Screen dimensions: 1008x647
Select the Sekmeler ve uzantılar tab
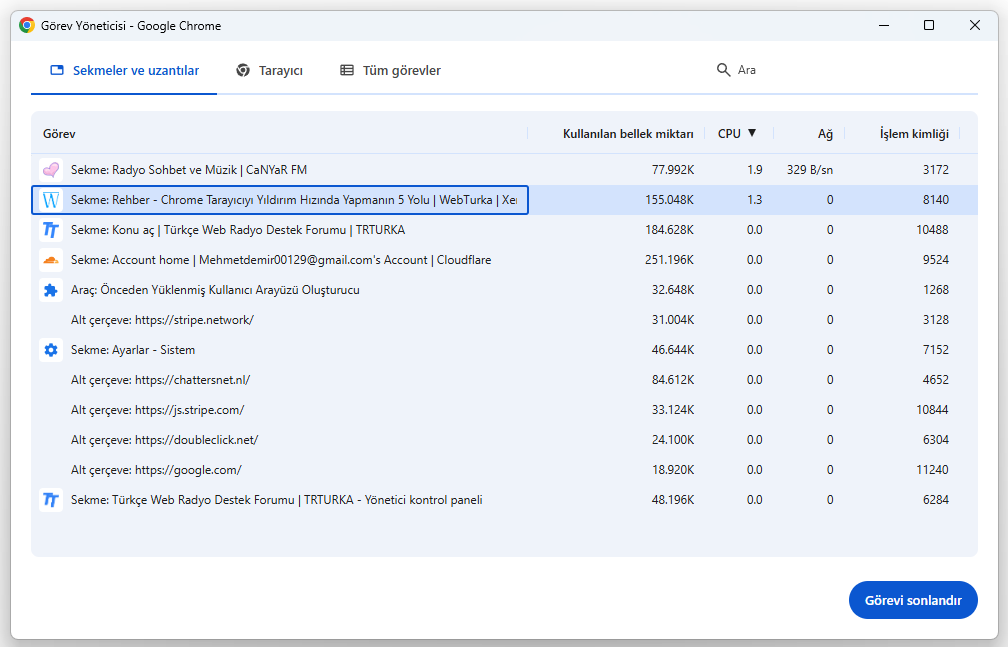[124, 70]
